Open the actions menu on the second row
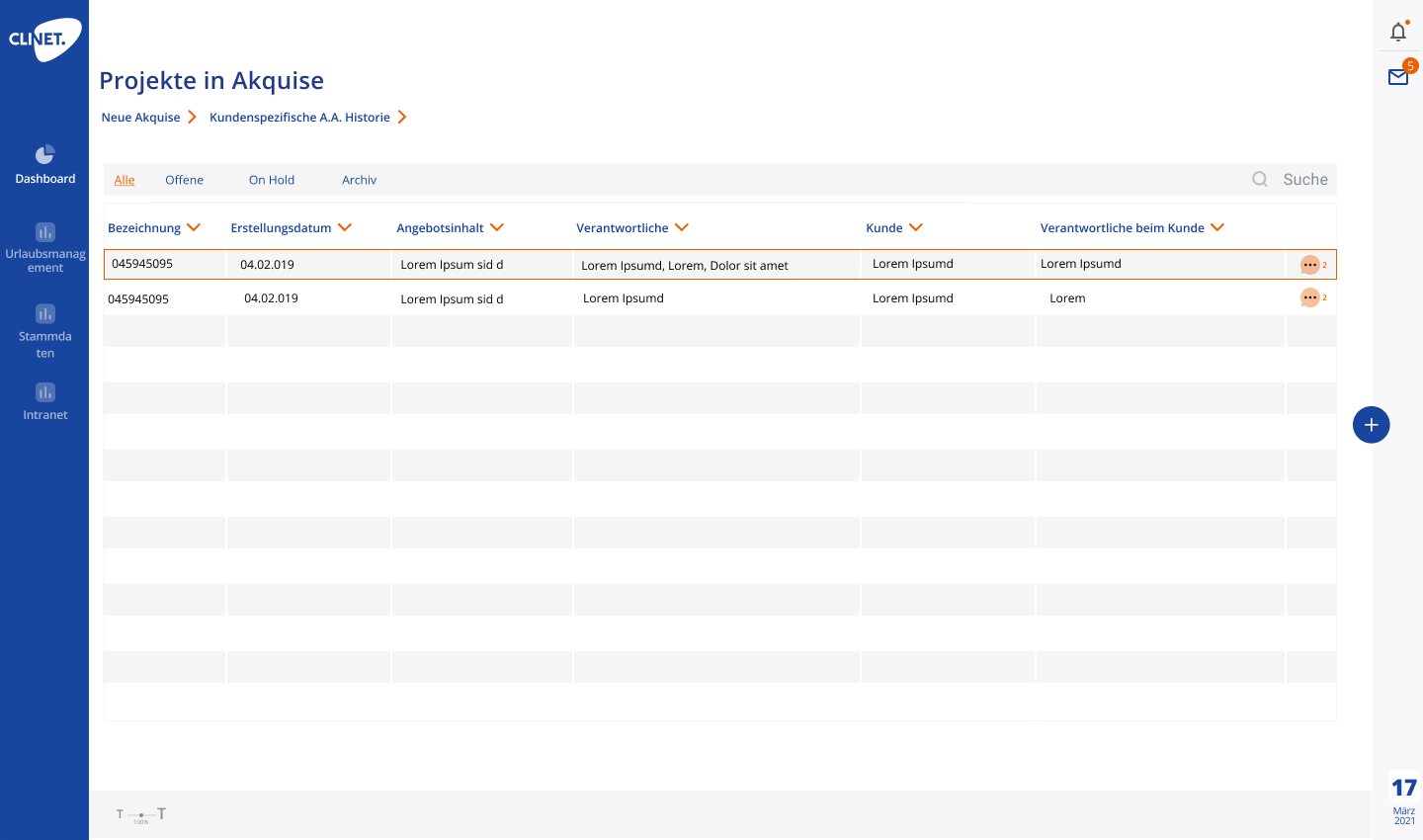Viewport: 1423px width, 840px height. [1309, 297]
